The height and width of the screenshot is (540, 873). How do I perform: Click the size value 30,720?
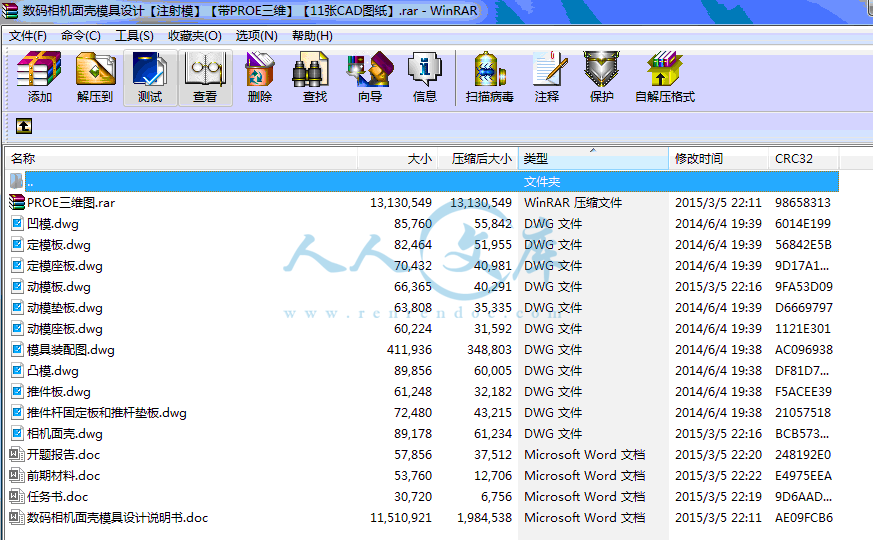click(413, 497)
